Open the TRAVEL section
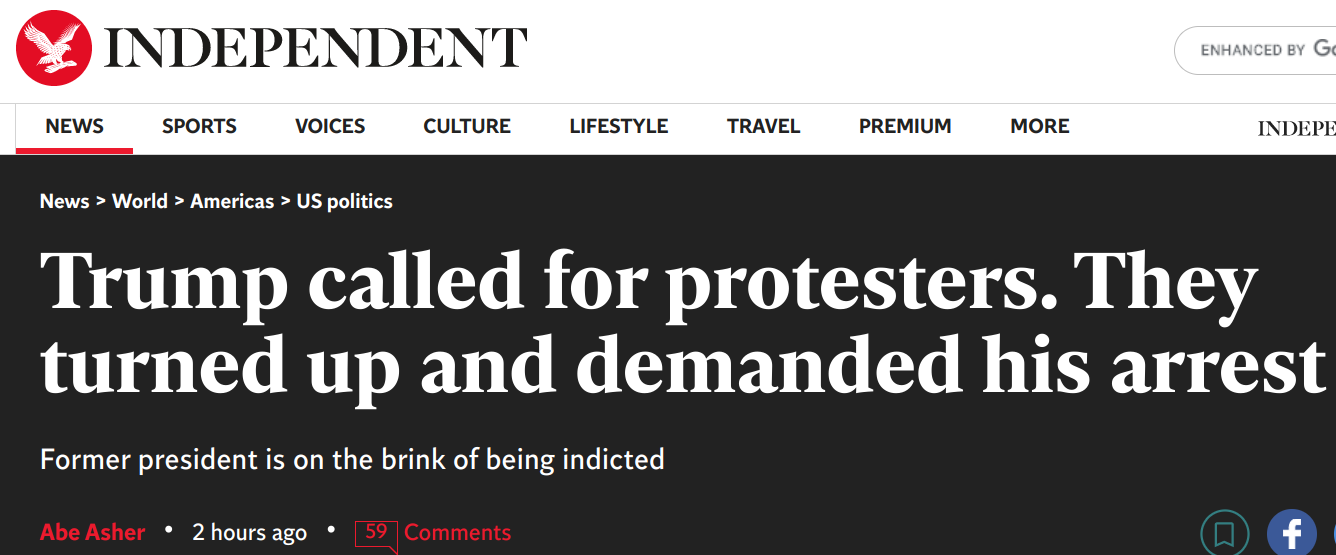Image resolution: width=1336 pixels, height=555 pixels. point(764,126)
